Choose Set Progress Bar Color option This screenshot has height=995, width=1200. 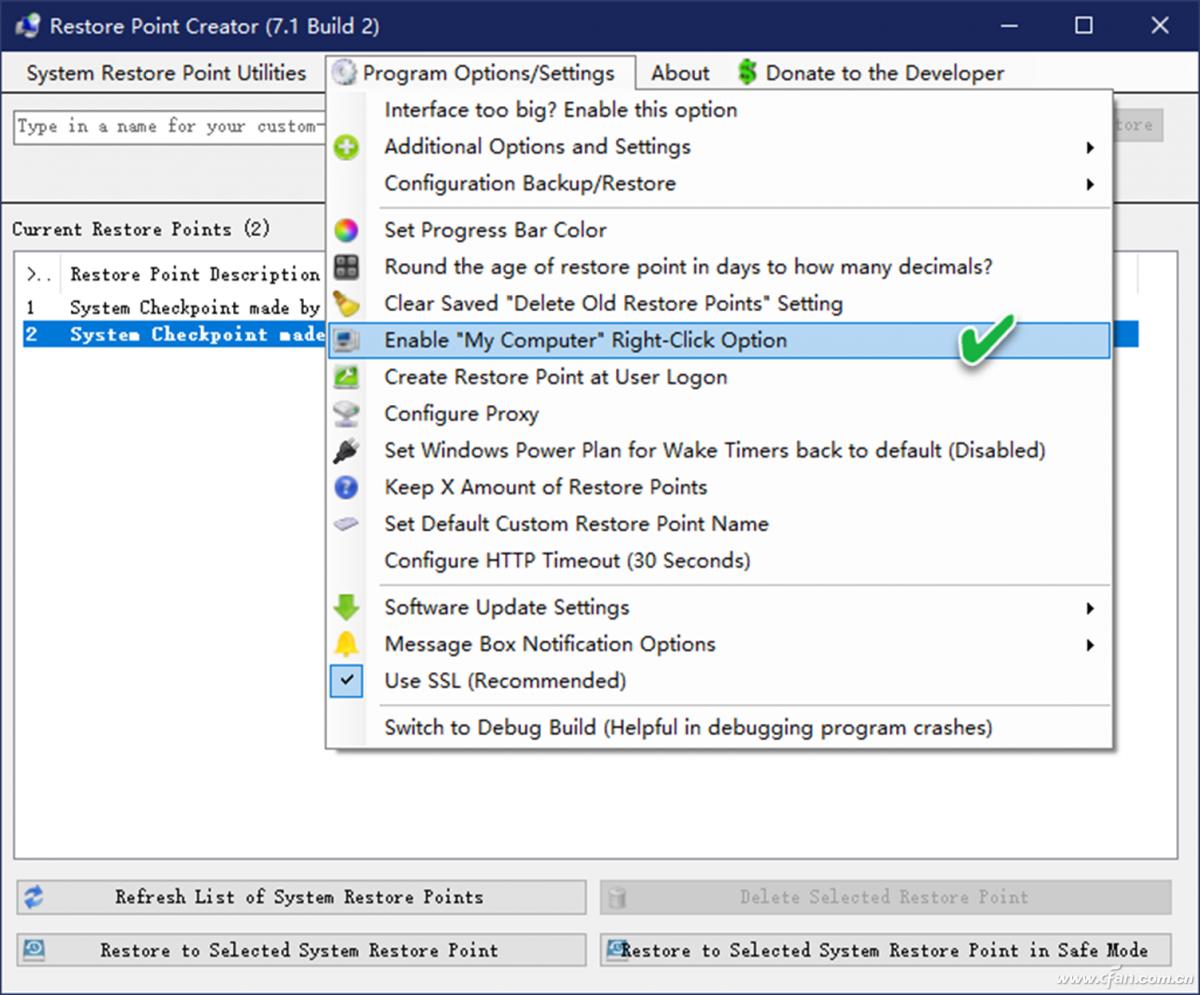(495, 231)
